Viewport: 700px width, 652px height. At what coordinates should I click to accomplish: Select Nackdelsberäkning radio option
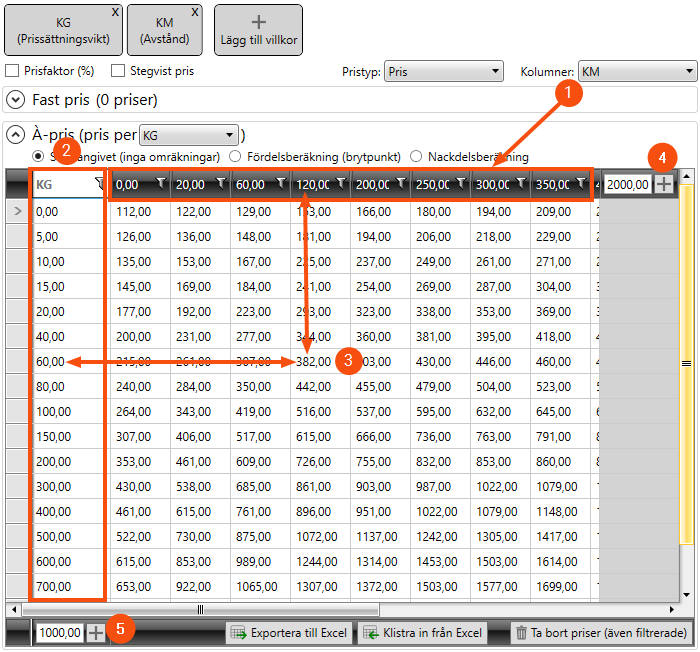416,157
